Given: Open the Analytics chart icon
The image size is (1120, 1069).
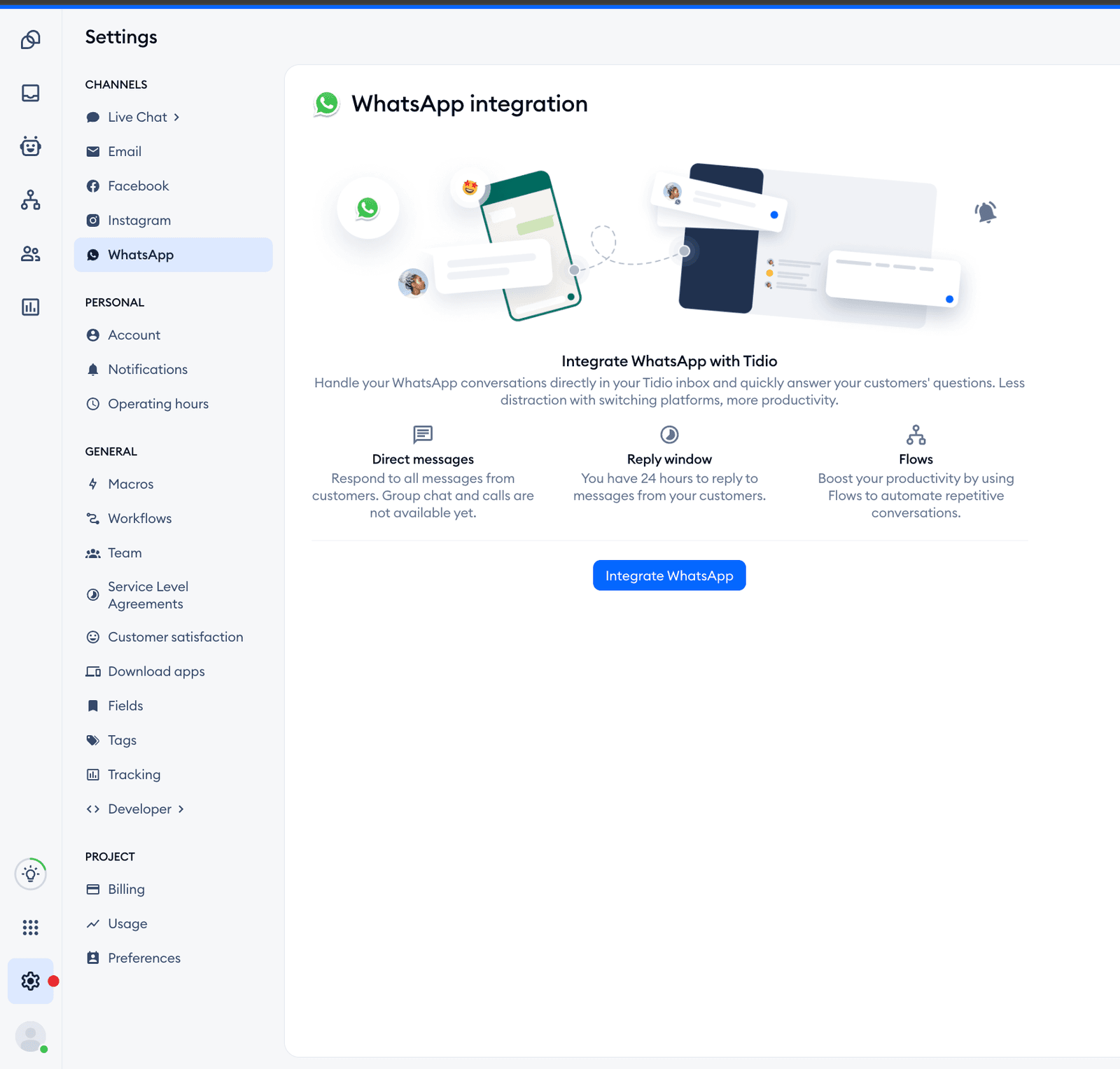Looking at the screenshot, I should click(30, 307).
